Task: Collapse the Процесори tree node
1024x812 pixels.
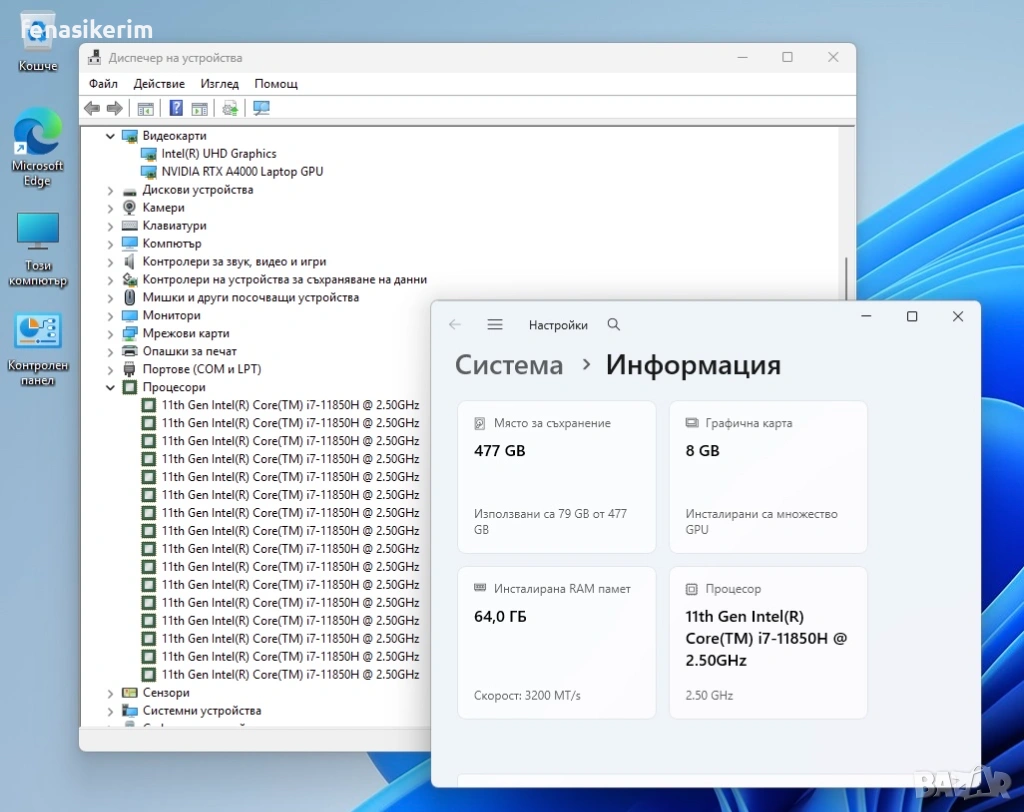Action: pyautogui.click(x=111, y=388)
